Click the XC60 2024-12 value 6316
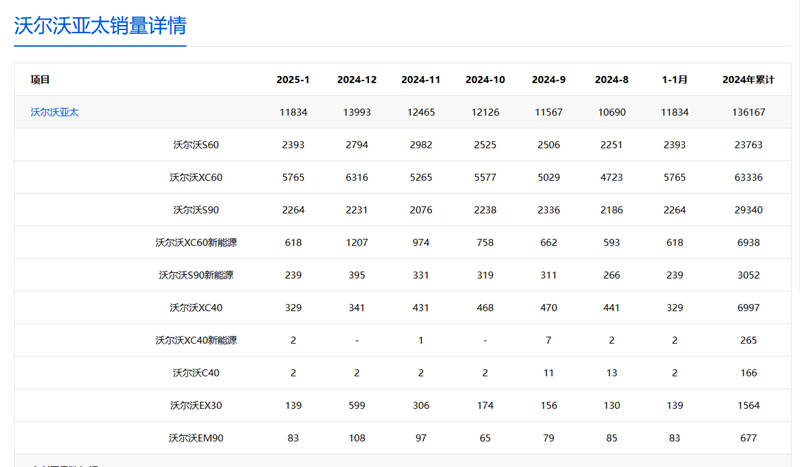 point(357,178)
